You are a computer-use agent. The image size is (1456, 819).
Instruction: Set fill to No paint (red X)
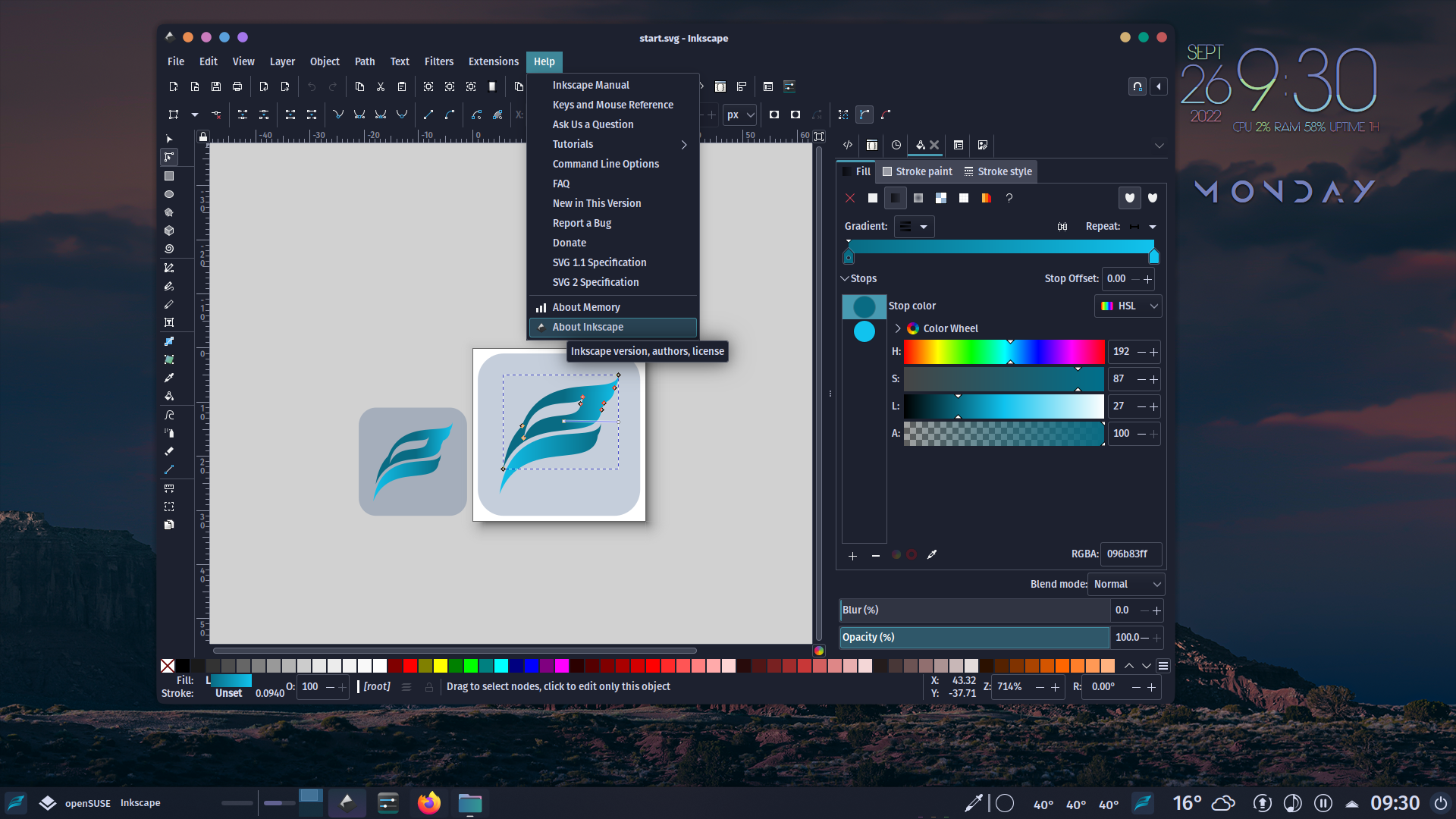[x=850, y=198]
